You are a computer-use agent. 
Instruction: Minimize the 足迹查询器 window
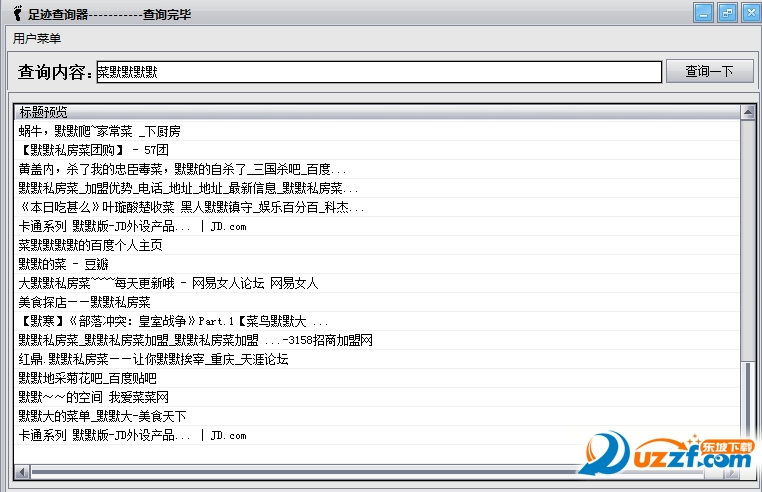pos(703,13)
